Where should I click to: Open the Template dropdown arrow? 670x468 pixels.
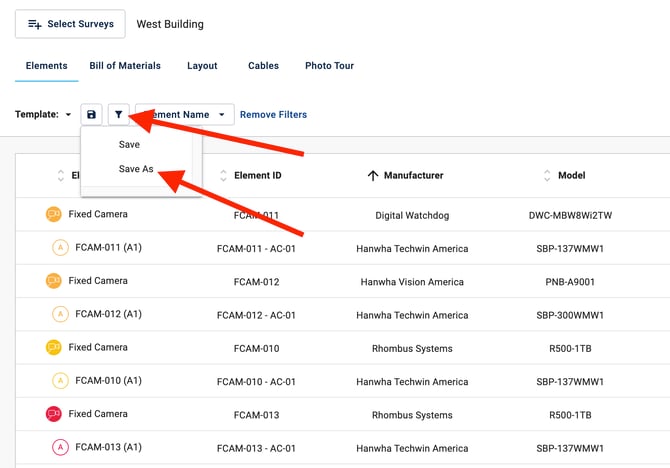click(x=68, y=115)
